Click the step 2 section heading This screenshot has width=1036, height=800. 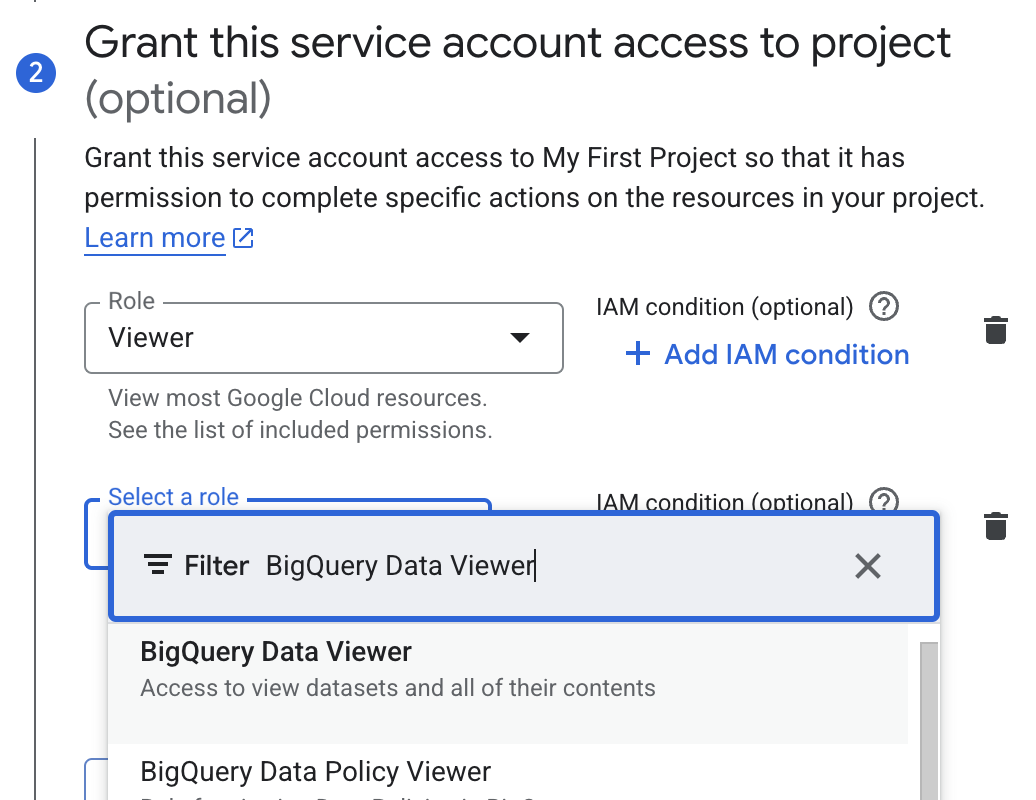tap(517, 70)
